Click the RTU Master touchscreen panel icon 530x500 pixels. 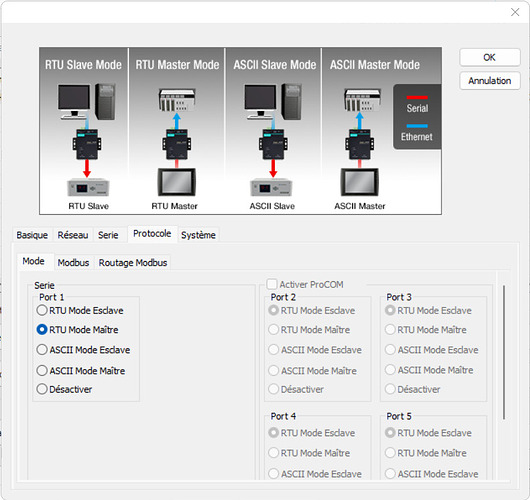point(177,182)
